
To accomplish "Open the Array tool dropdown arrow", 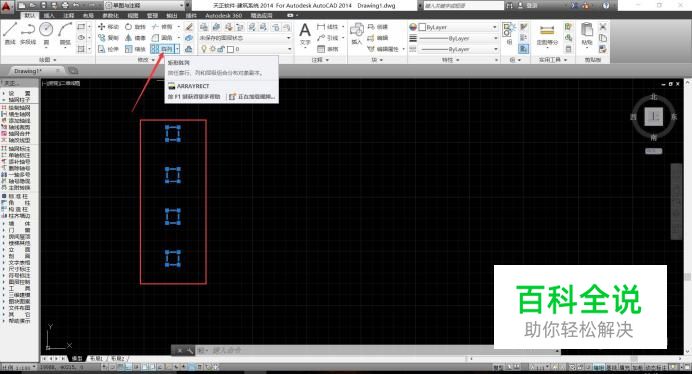I will point(177,49).
